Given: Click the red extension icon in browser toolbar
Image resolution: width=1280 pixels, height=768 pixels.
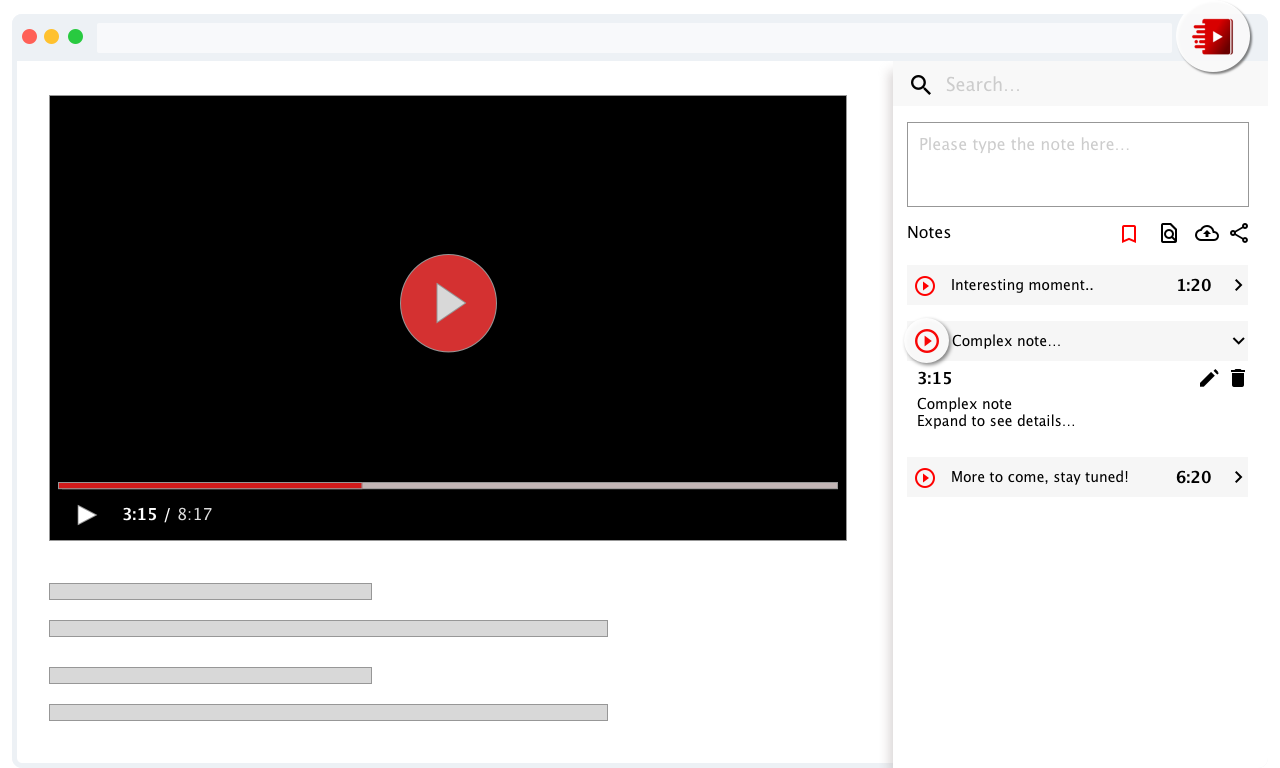Looking at the screenshot, I should [1213, 38].
